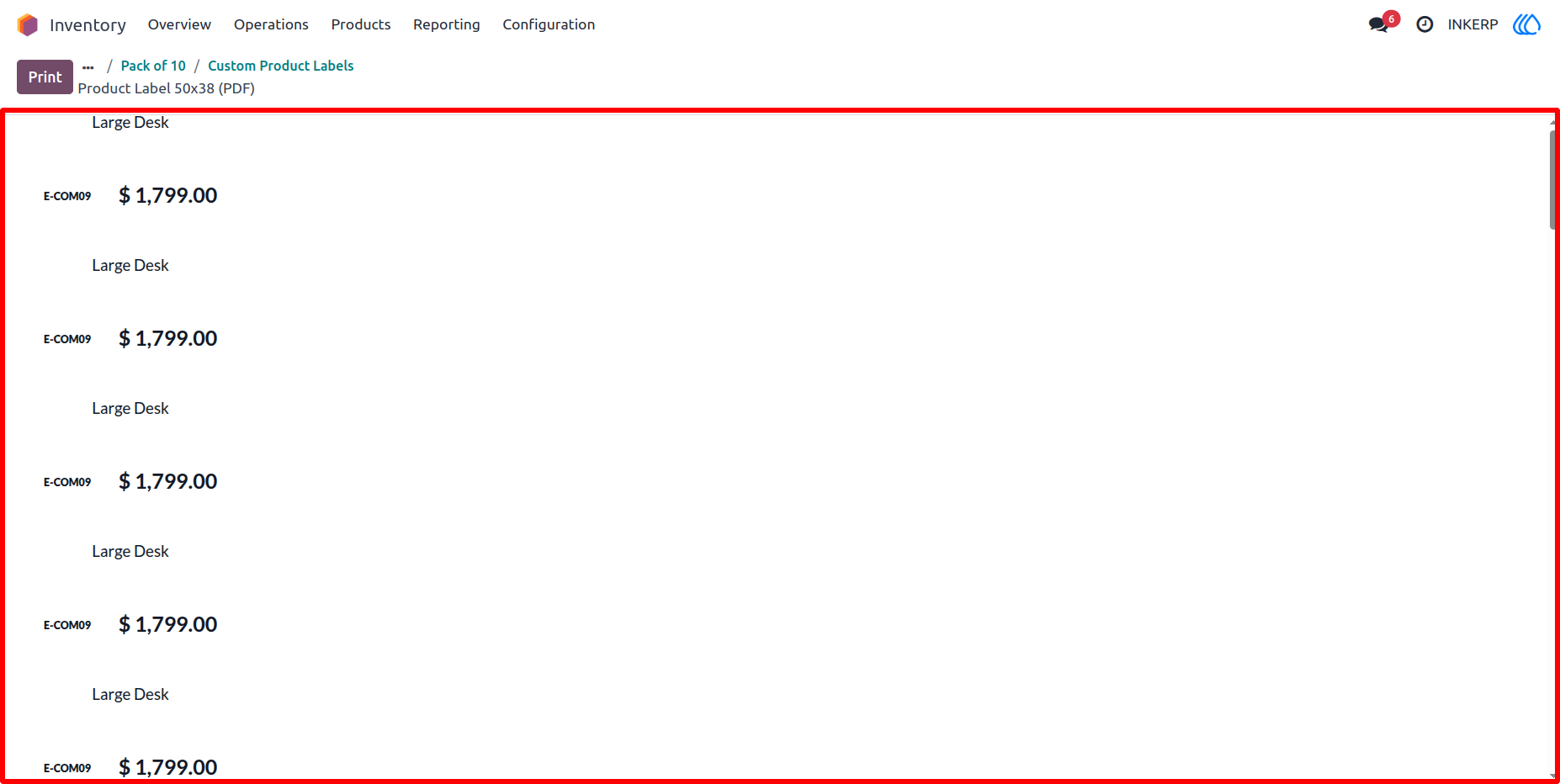Open the Configuration menu
The height and width of the screenshot is (784, 1560).
[549, 24]
